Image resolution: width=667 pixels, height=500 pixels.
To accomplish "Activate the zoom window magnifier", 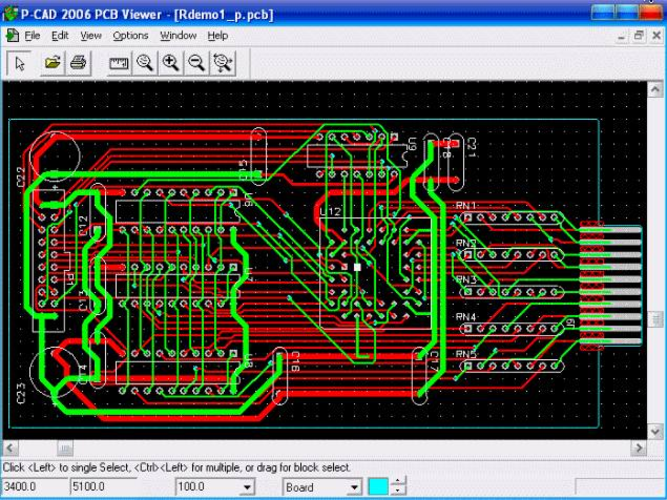I will click(145, 63).
